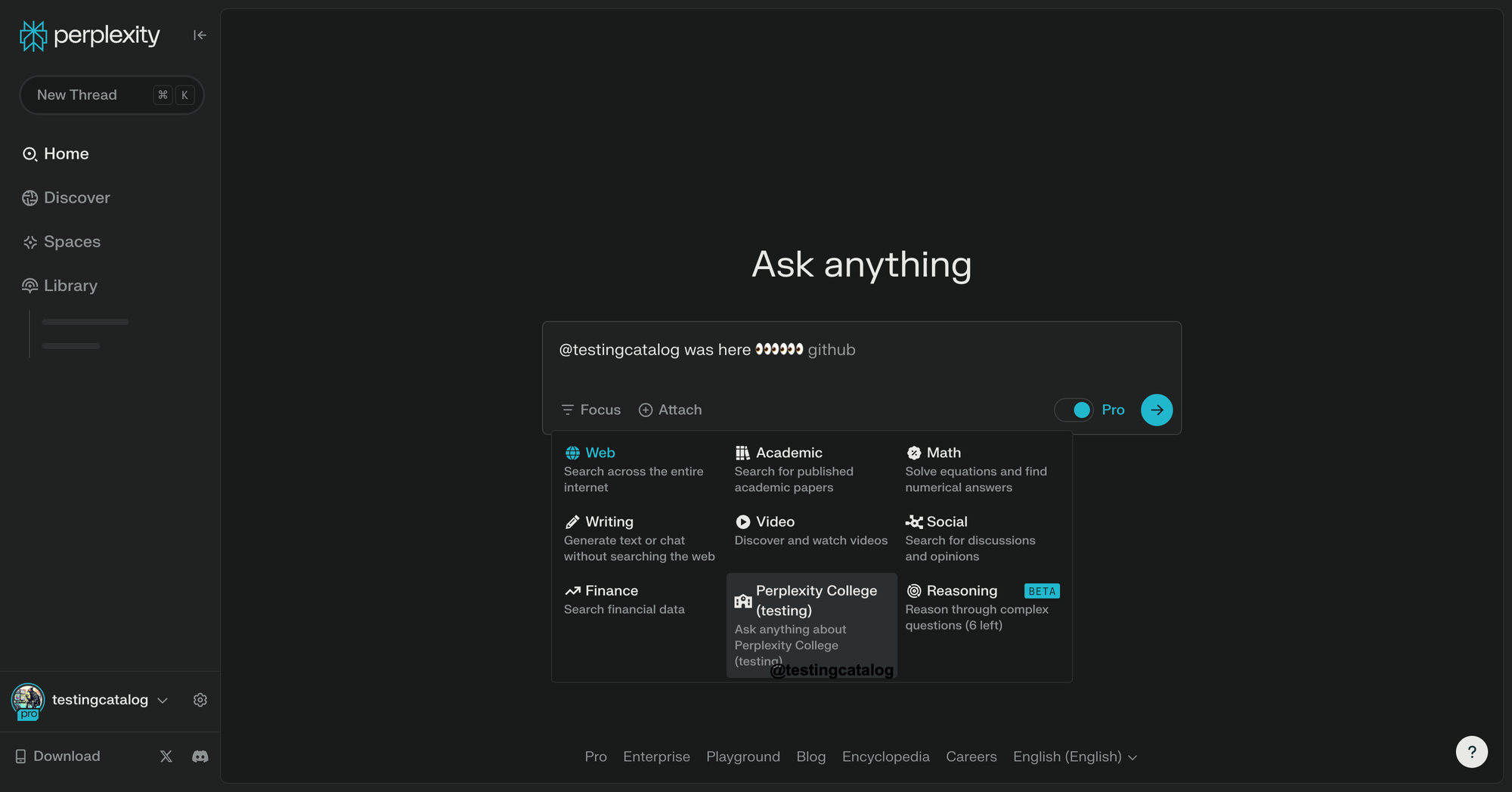Click the Perplexity College building icon
The image size is (1512, 792).
click(743, 602)
